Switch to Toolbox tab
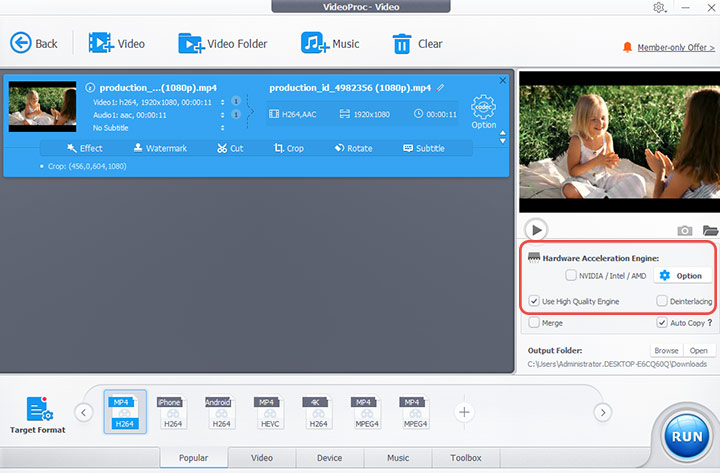The image size is (720, 473). [x=466, y=457]
